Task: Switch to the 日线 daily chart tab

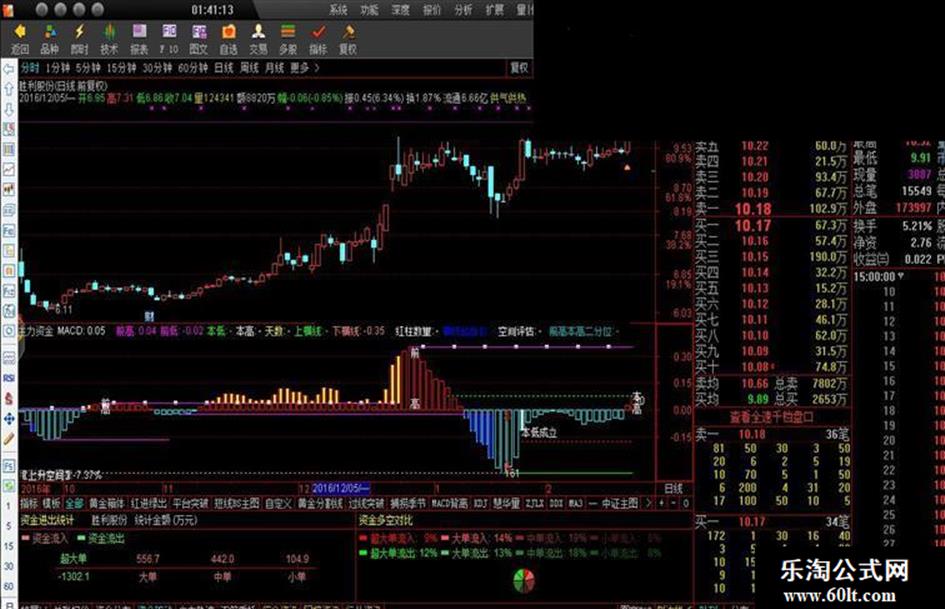Action: pyautogui.click(x=224, y=68)
